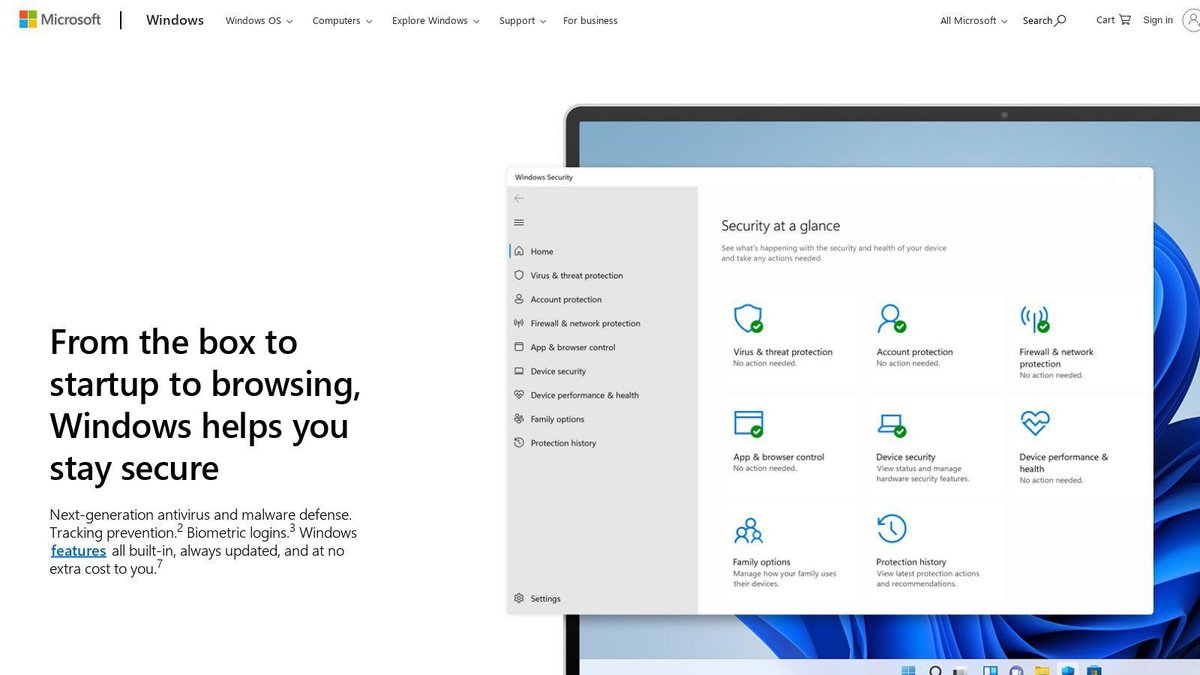Click Device performance & health heart tile icon
Screen dimensions: 1200x675
(1035, 423)
